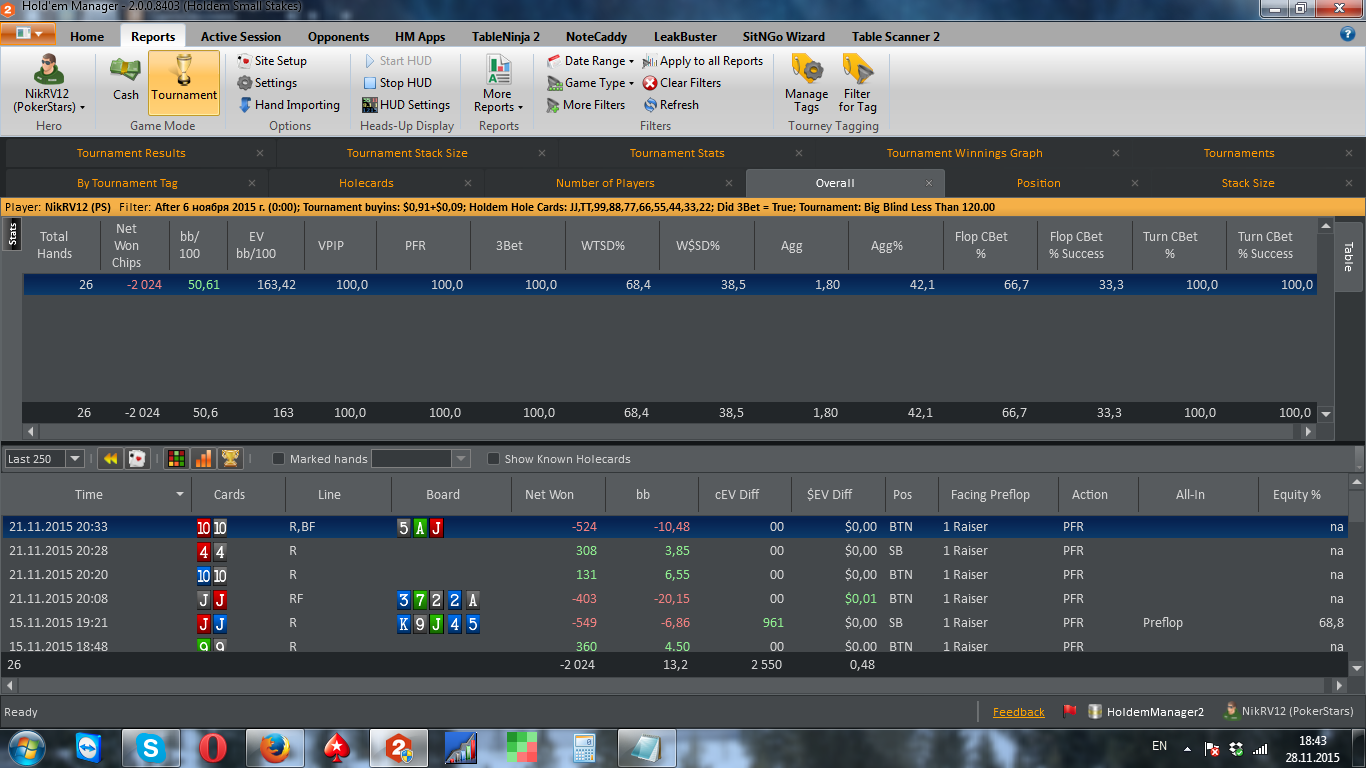Click the orange bar chart icon
Image resolution: width=1366 pixels, height=768 pixels.
(203, 459)
